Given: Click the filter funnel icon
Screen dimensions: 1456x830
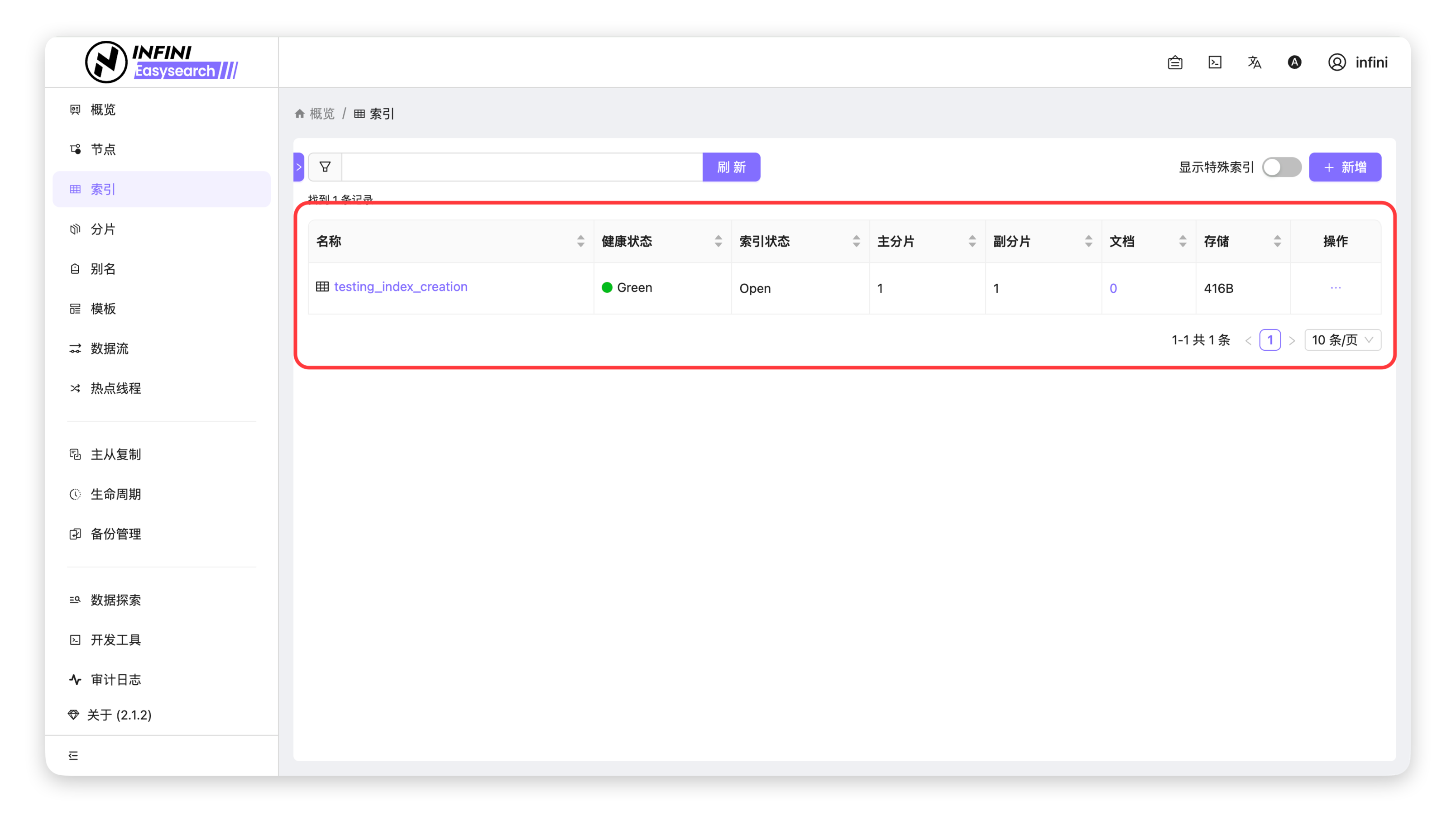Looking at the screenshot, I should pos(325,167).
